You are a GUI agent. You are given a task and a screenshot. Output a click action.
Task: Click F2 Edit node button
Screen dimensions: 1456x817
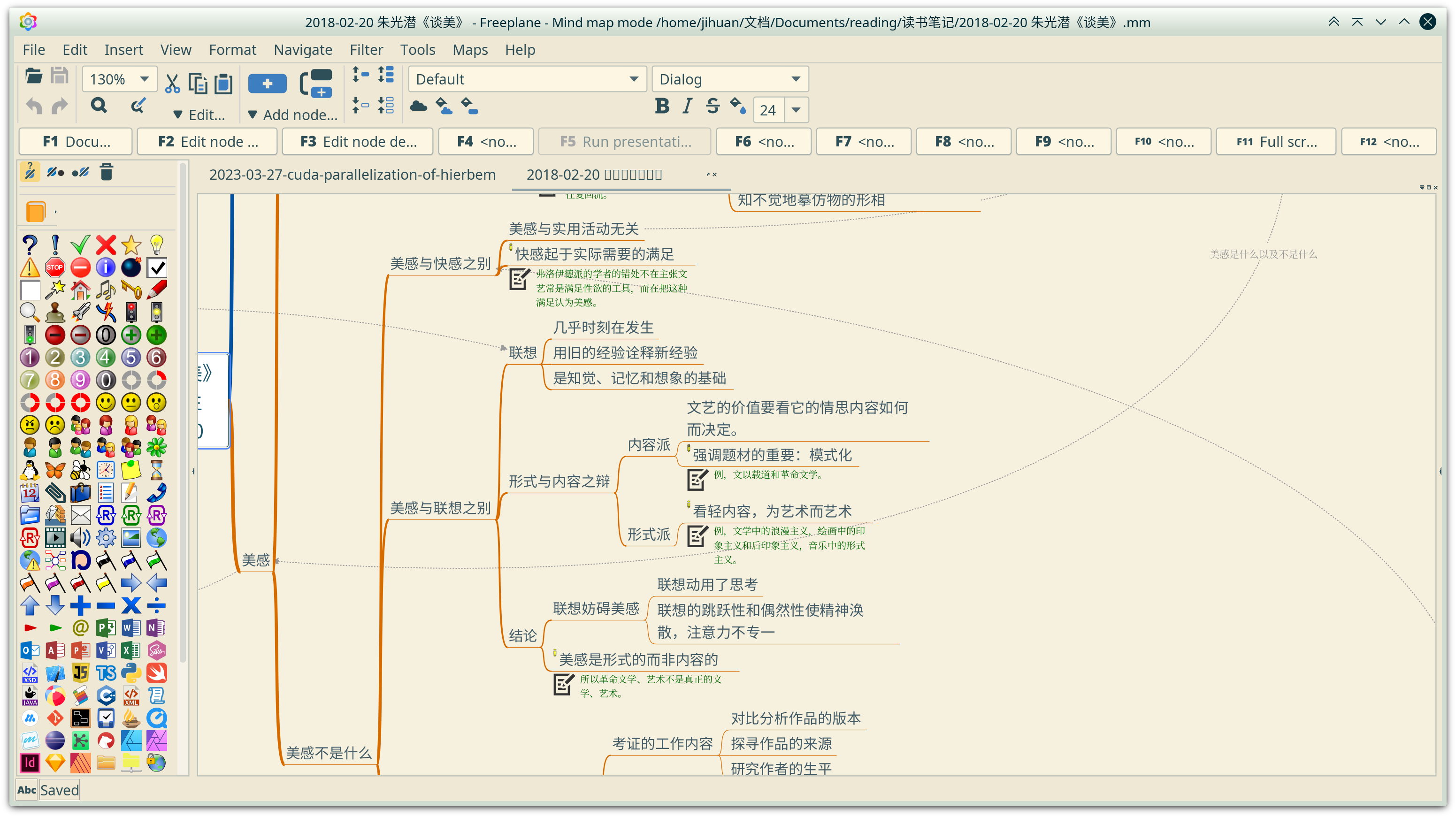tap(207, 141)
